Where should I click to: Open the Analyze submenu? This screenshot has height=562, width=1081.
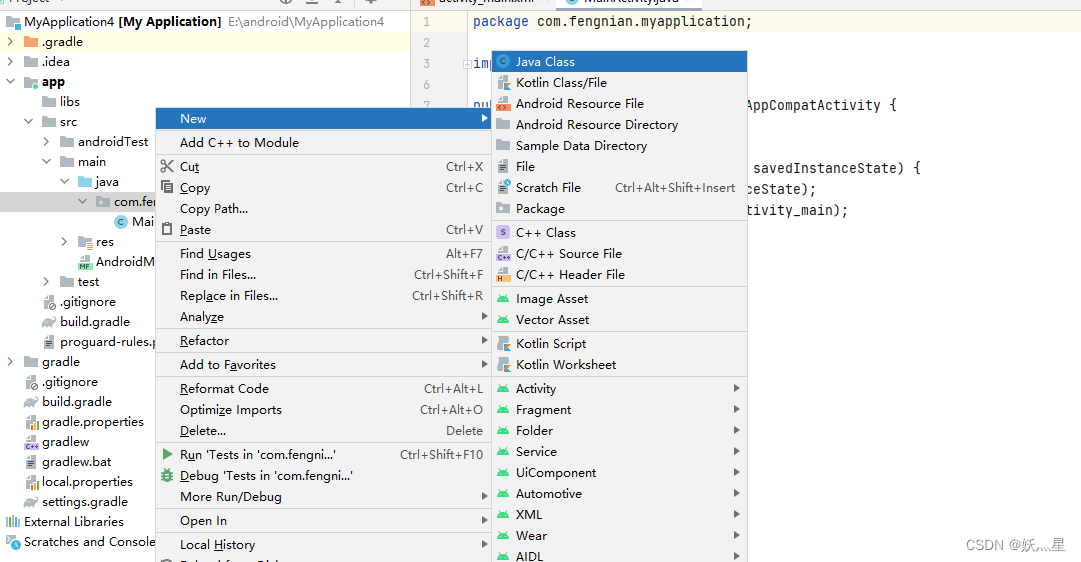(323, 317)
